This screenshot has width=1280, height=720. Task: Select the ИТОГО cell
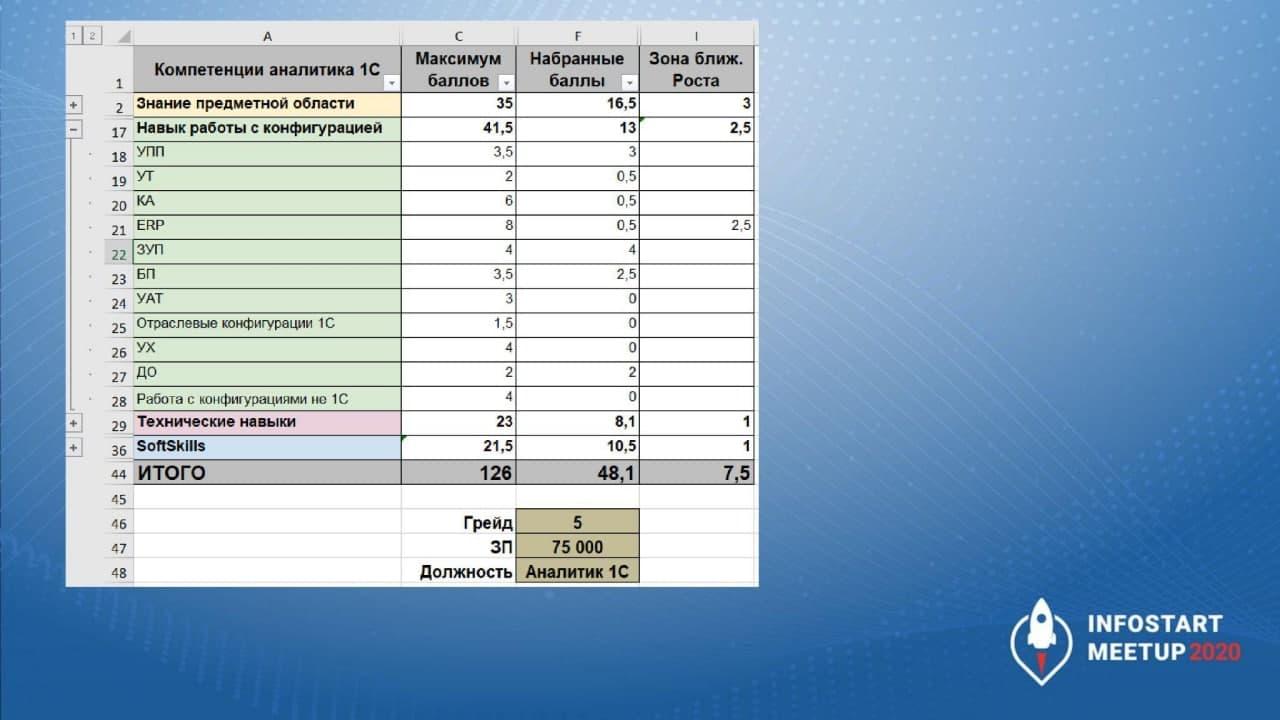point(267,473)
